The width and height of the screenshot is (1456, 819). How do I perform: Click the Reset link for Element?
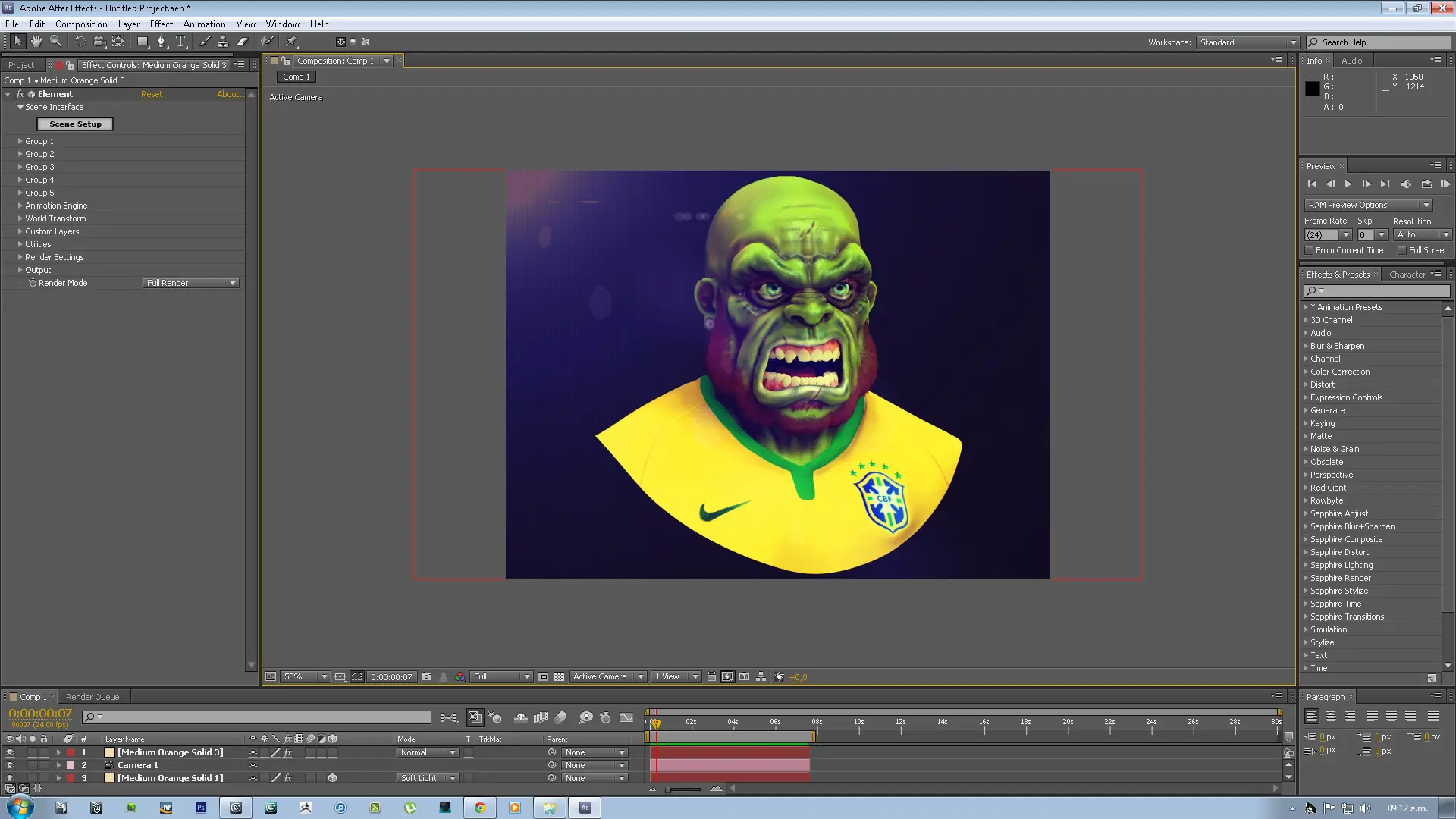pos(152,95)
